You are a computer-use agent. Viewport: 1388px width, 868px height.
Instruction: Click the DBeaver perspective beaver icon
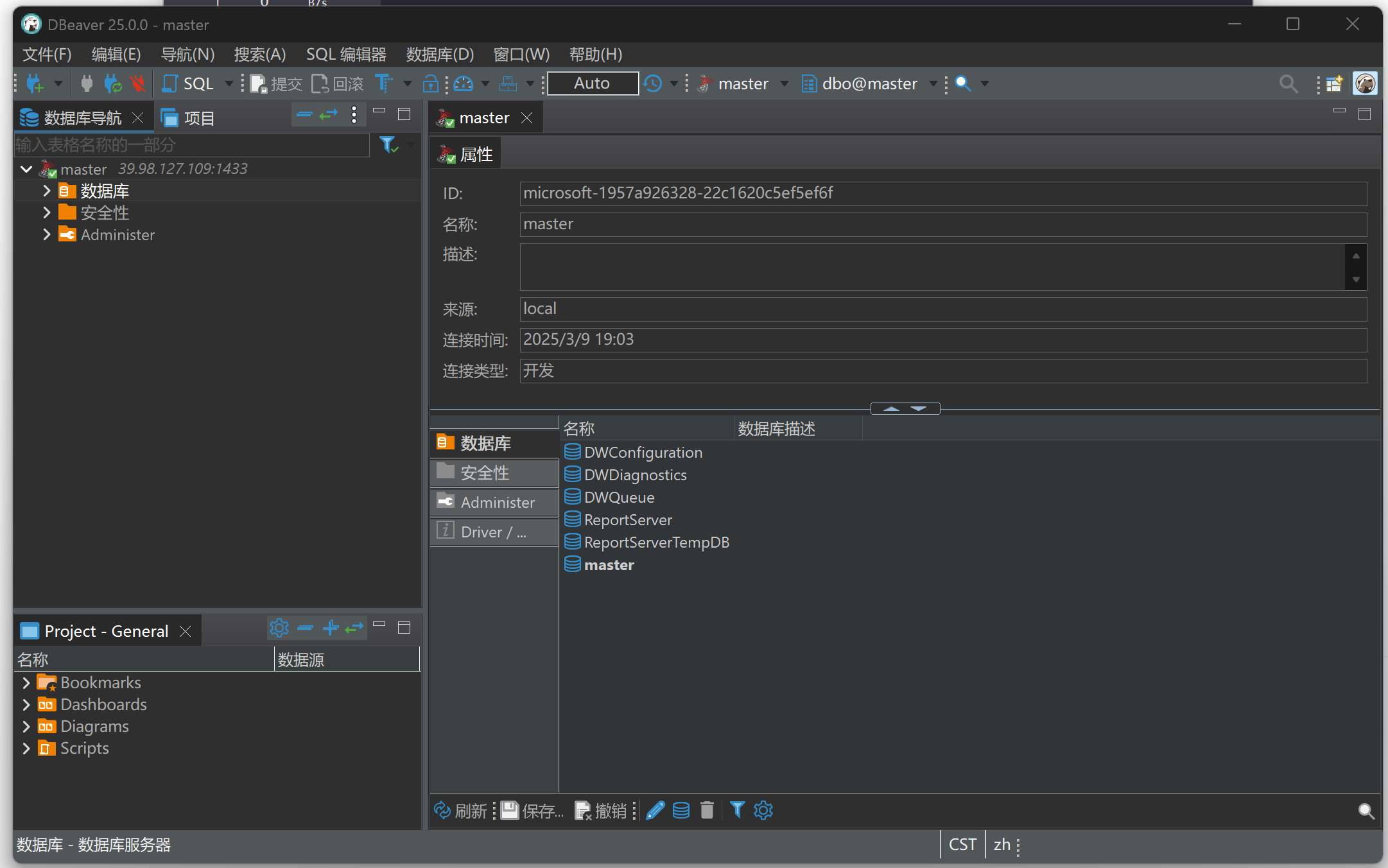(1366, 83)
